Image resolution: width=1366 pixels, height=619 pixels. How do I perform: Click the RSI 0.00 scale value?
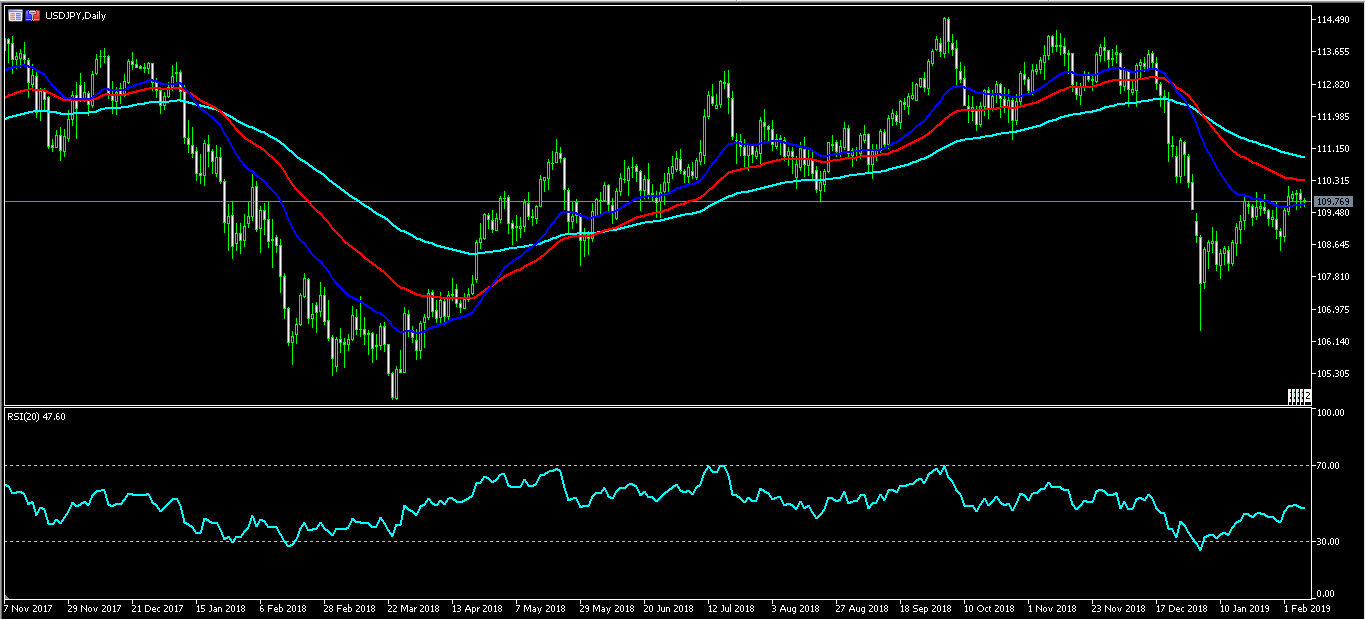[x=1328, y=595]
